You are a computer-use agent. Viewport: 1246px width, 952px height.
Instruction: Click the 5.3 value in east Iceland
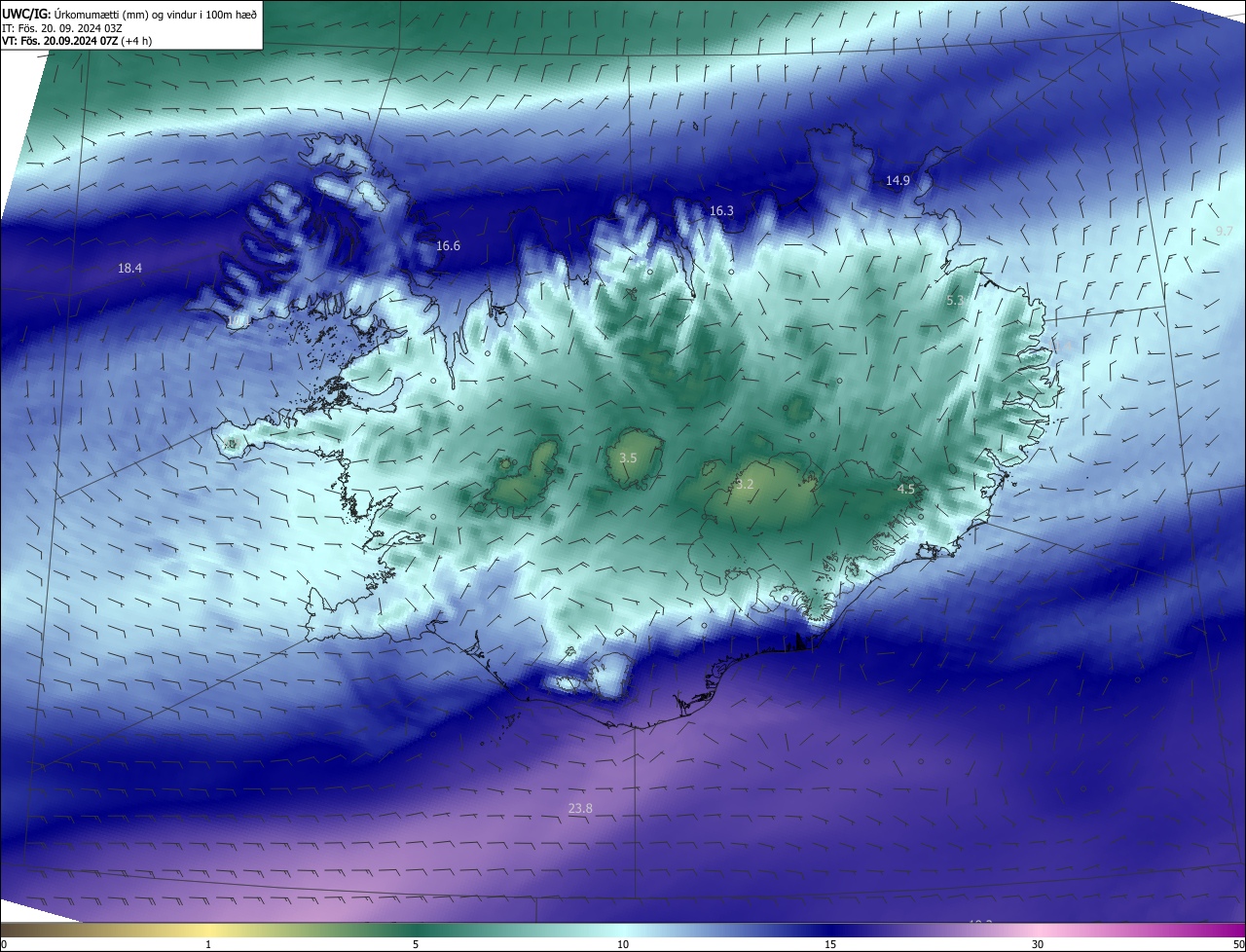[x=956, y=301]
